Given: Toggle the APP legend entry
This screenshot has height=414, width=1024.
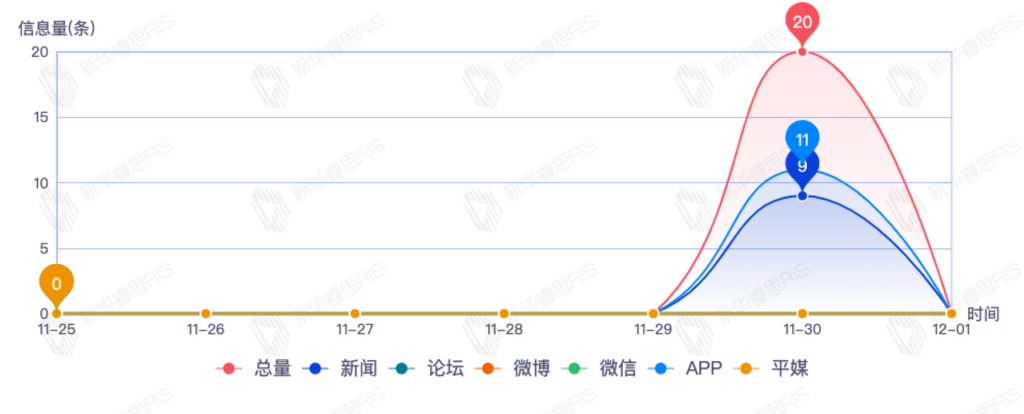Looking at the screenshot, I should 684,369.
